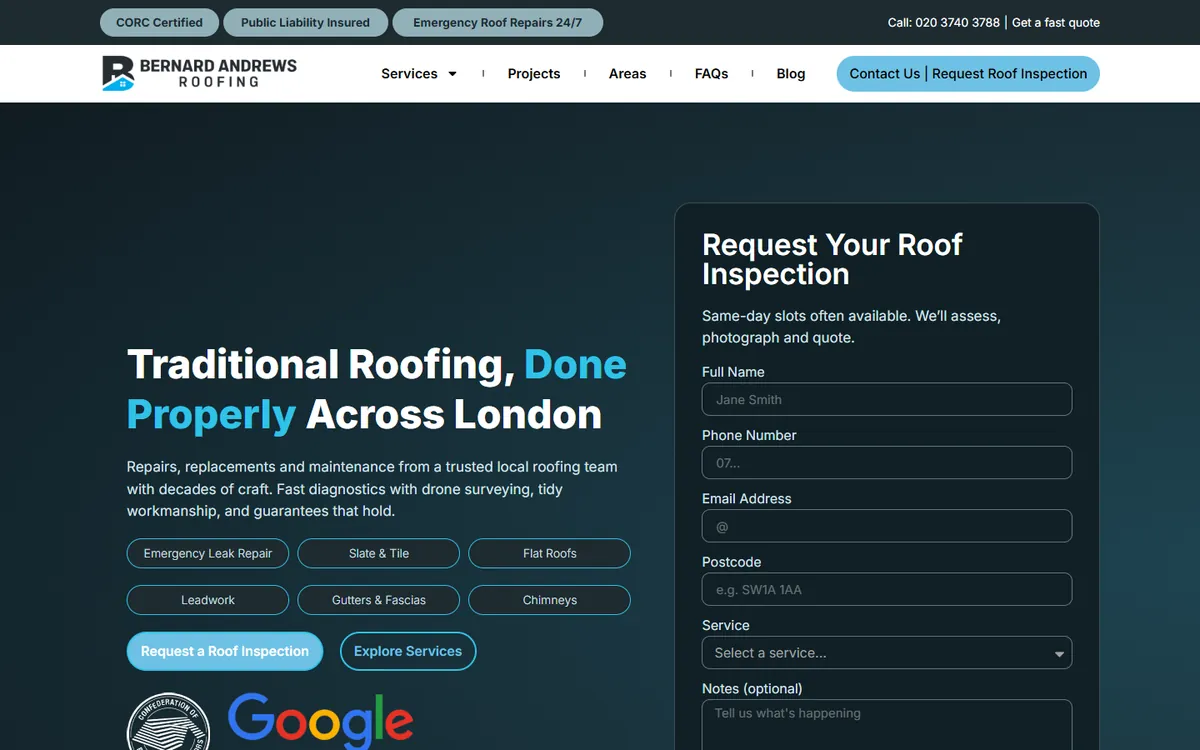The width and height of the screenshot is (1200, 750).
Task: Click the Same-day slots often available text
Action: pos(851,327)
